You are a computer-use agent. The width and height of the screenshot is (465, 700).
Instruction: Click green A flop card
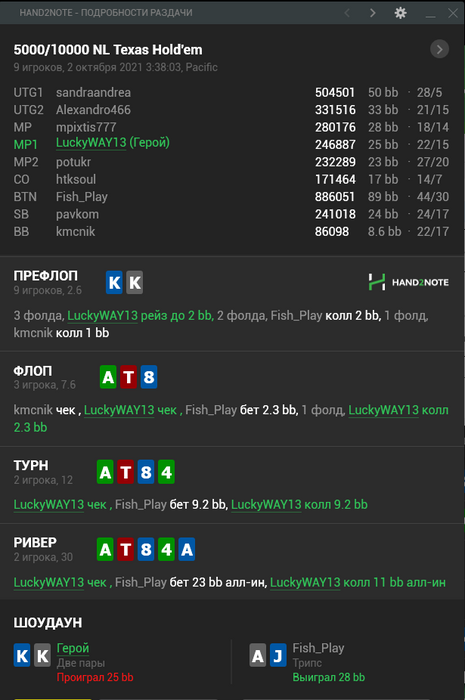[x=108, y=377]
